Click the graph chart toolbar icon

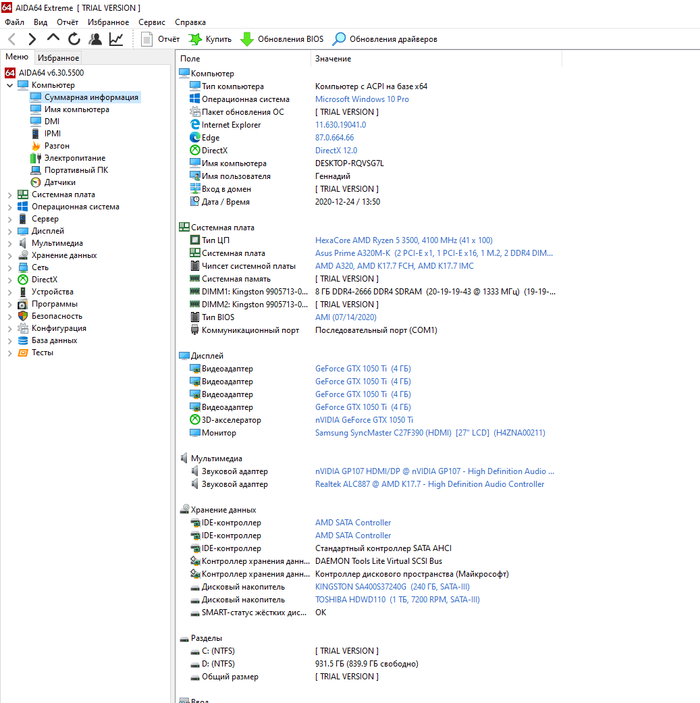point(117,39)
